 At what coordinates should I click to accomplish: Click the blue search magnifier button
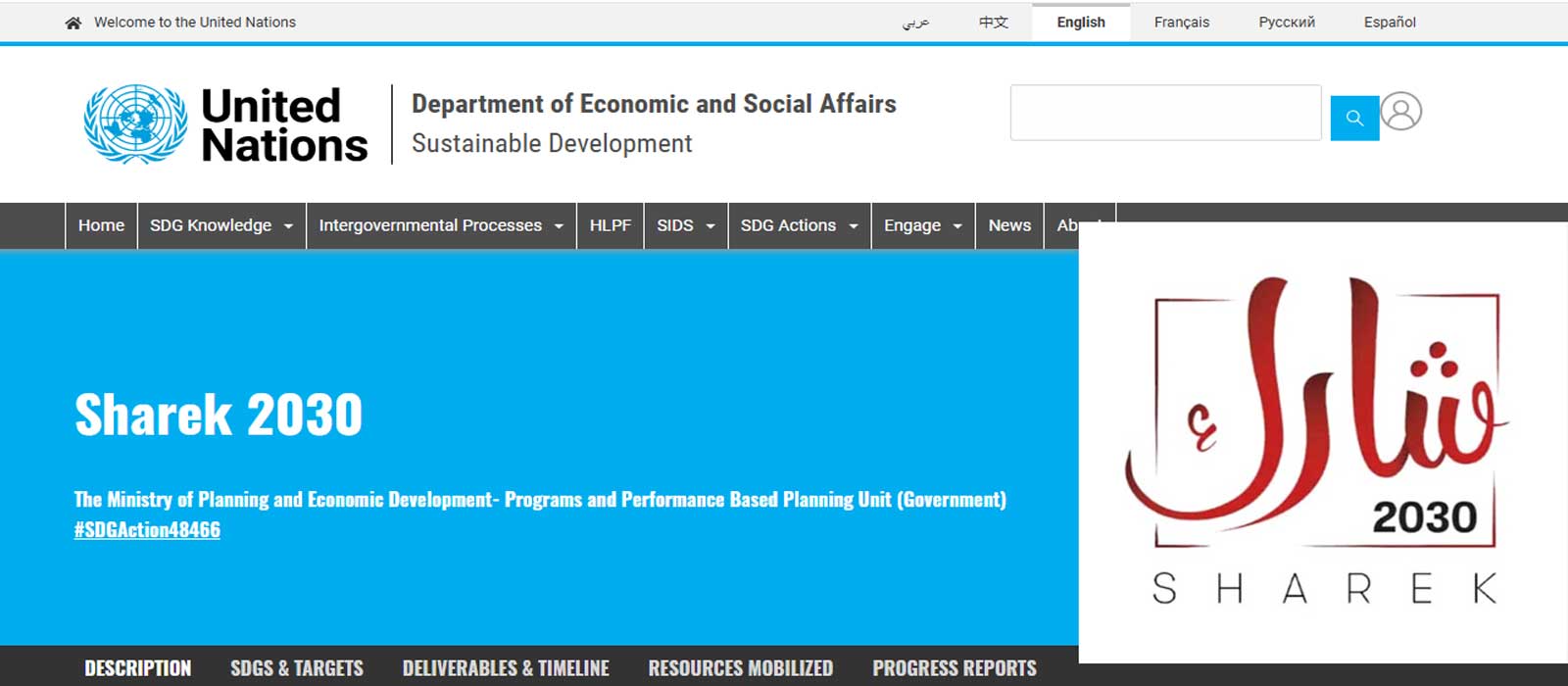pos(1354,118)
